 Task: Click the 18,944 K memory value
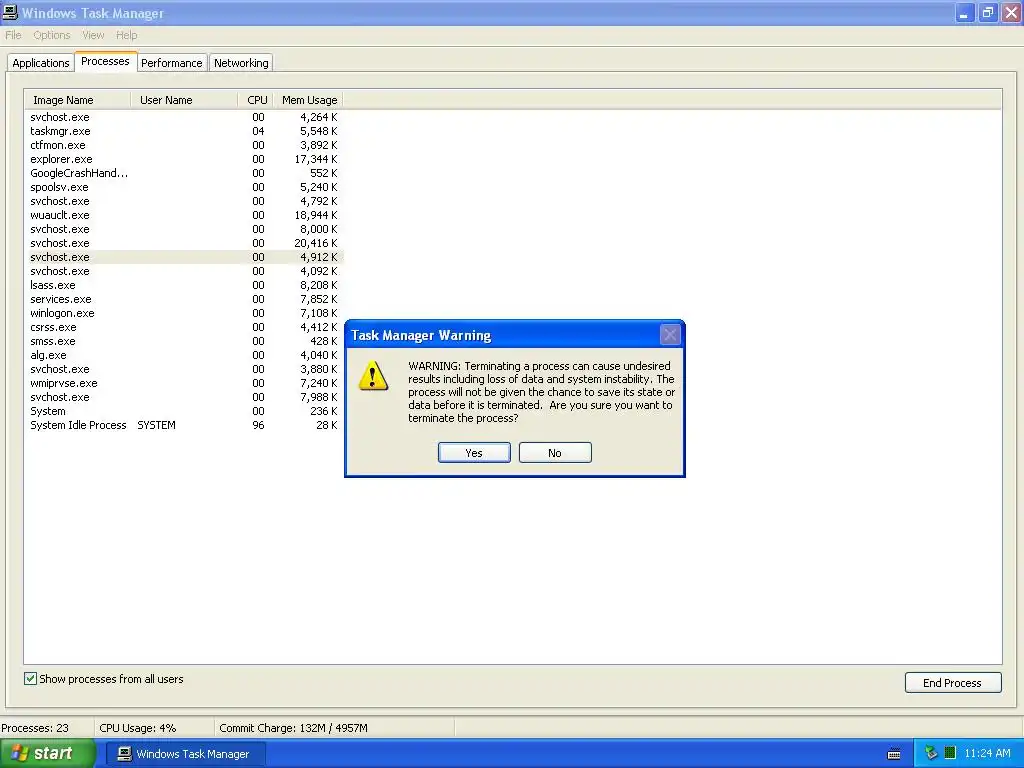tap(315, 216)
